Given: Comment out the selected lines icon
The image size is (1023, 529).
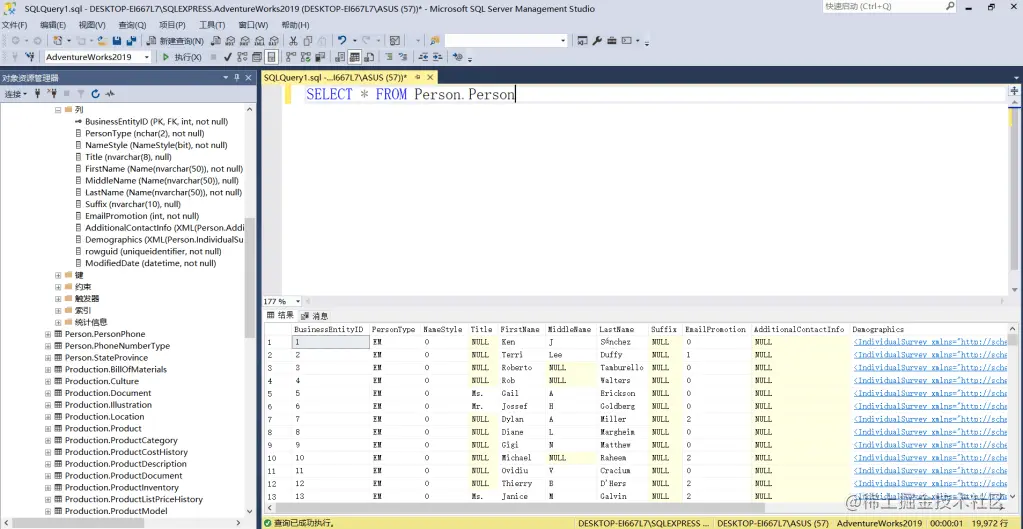Looking at the screenshot, I should click(388, 57).
